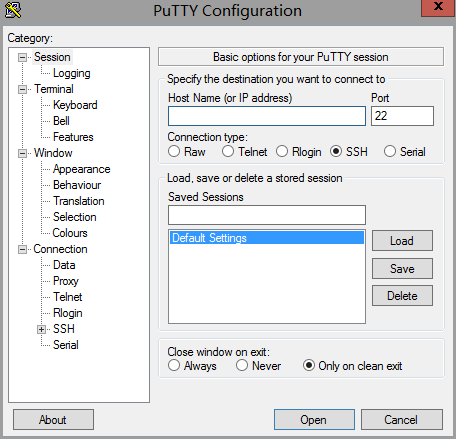Open the Data settings
The image size is (456, 439).
click(64, 265)
